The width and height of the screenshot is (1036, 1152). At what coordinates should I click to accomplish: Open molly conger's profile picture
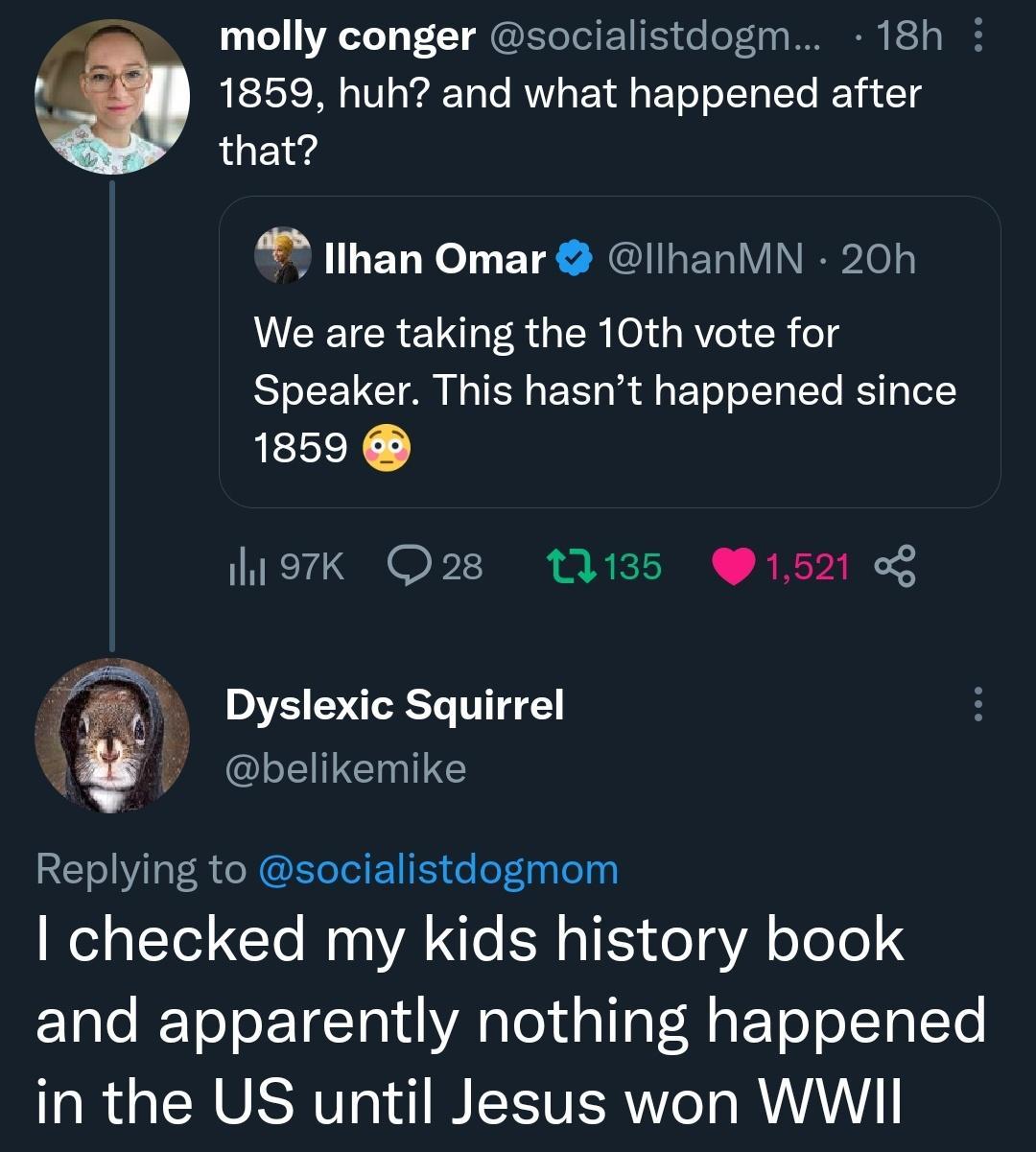(x=112, y=97)
